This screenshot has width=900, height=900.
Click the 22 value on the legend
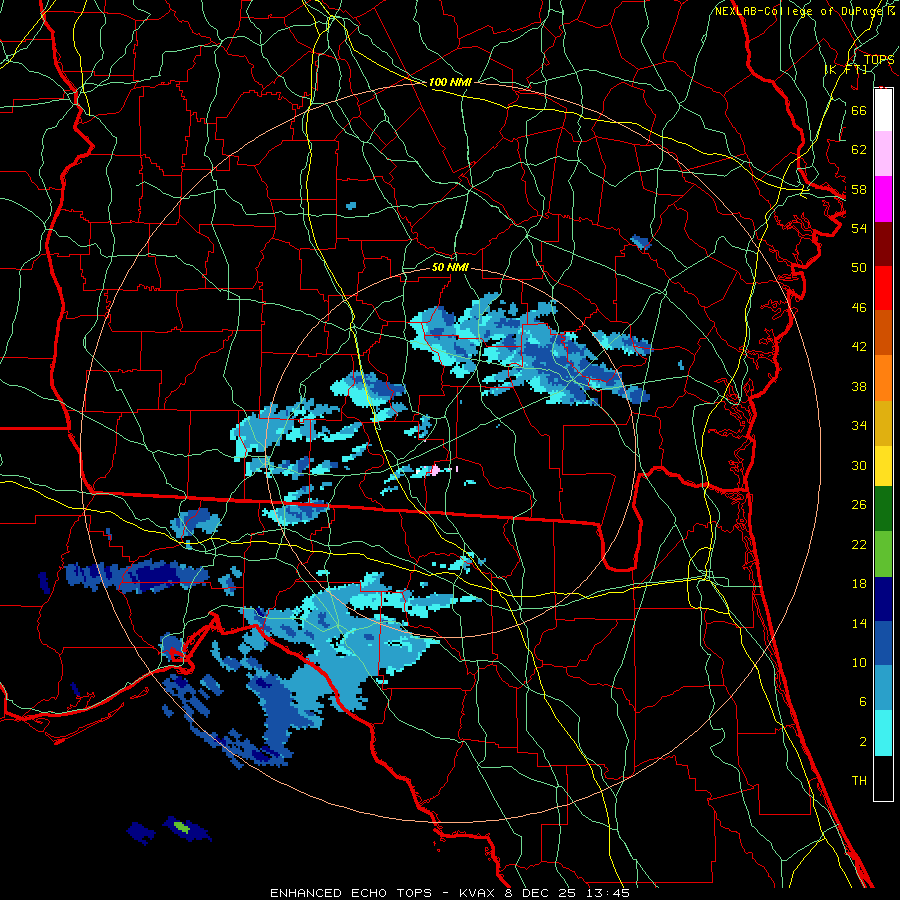[x=859, y=545]
